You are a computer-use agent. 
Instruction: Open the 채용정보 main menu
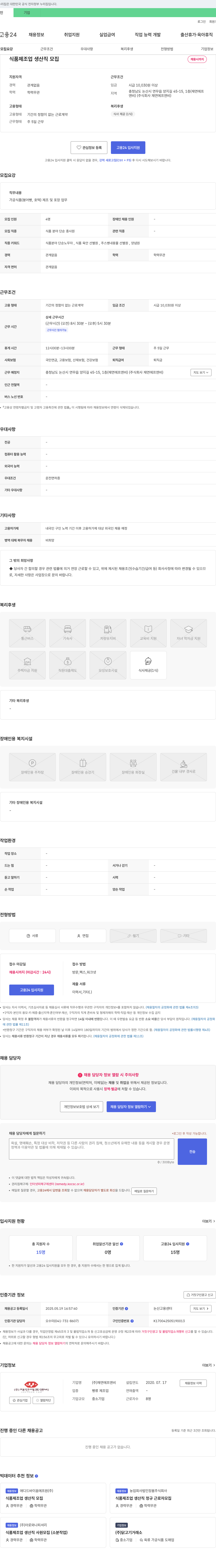click(x=36, y=35)
